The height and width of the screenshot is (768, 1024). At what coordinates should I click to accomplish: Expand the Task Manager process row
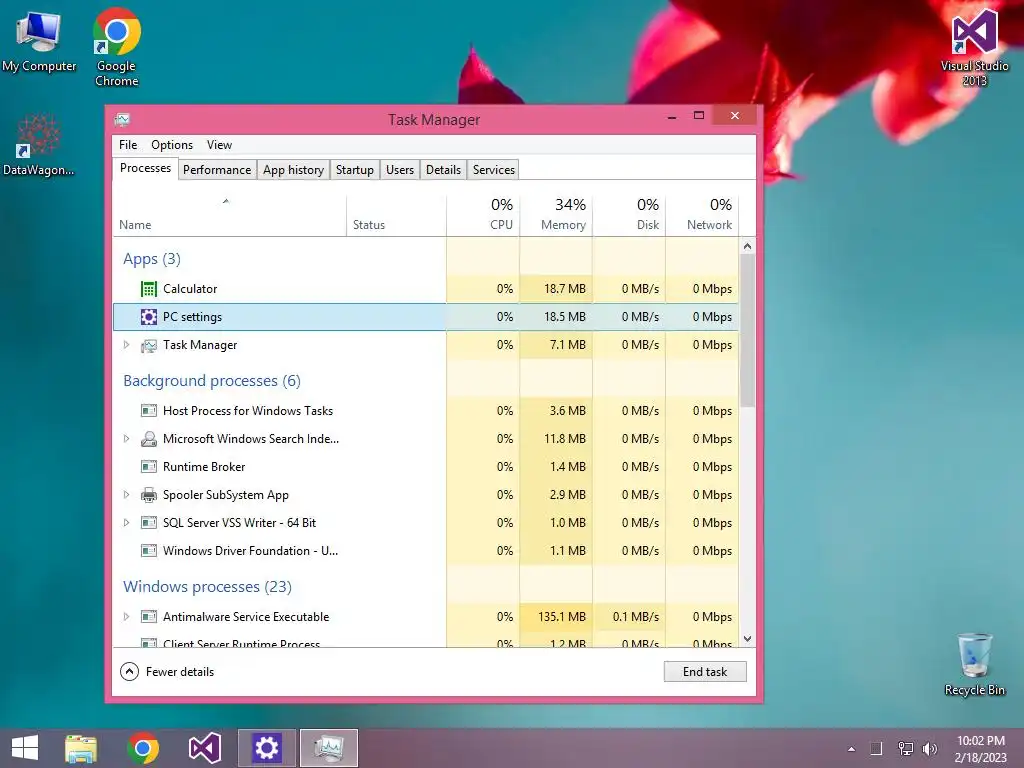tap(127, 345)
